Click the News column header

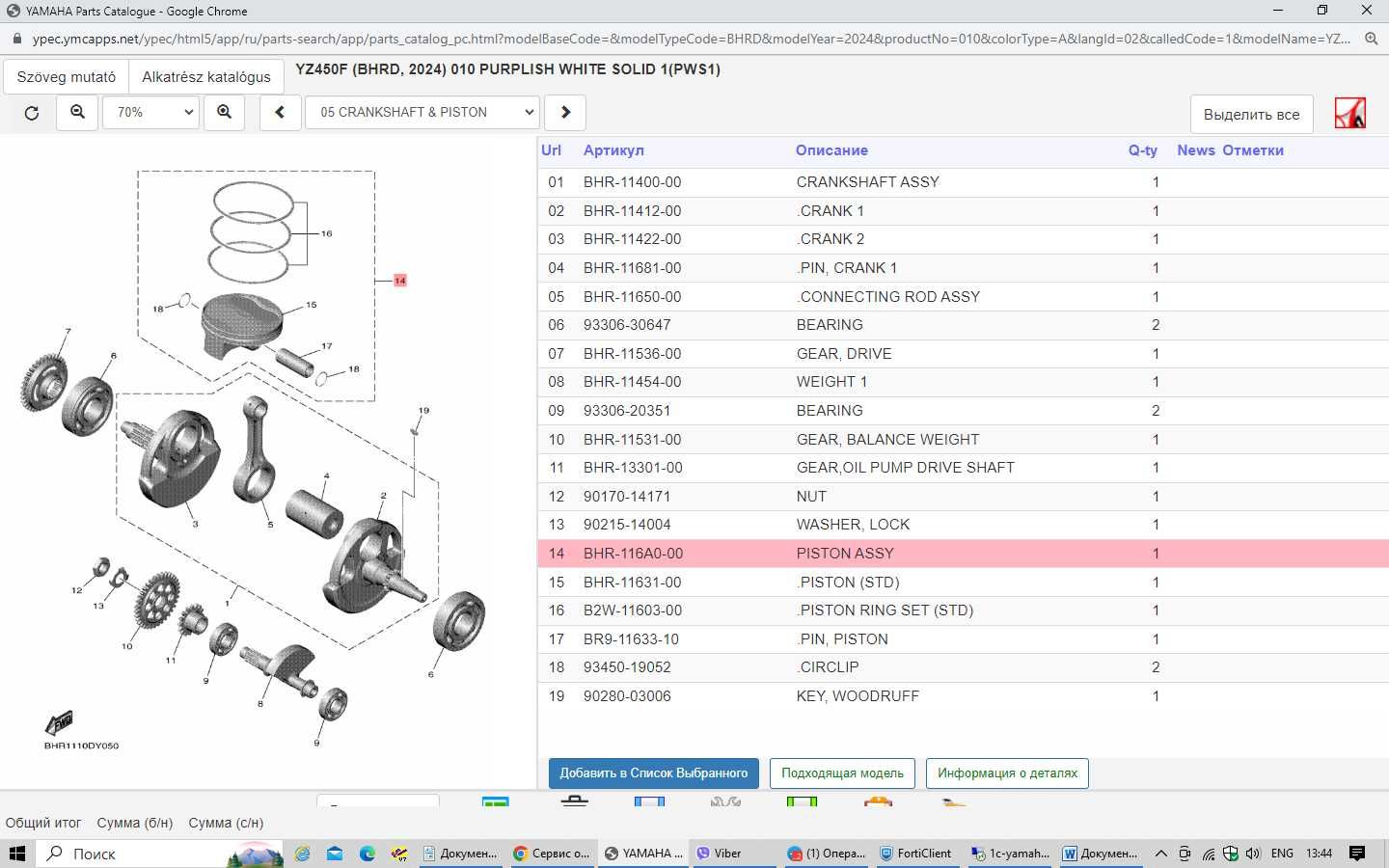[x=1196, y=150]
